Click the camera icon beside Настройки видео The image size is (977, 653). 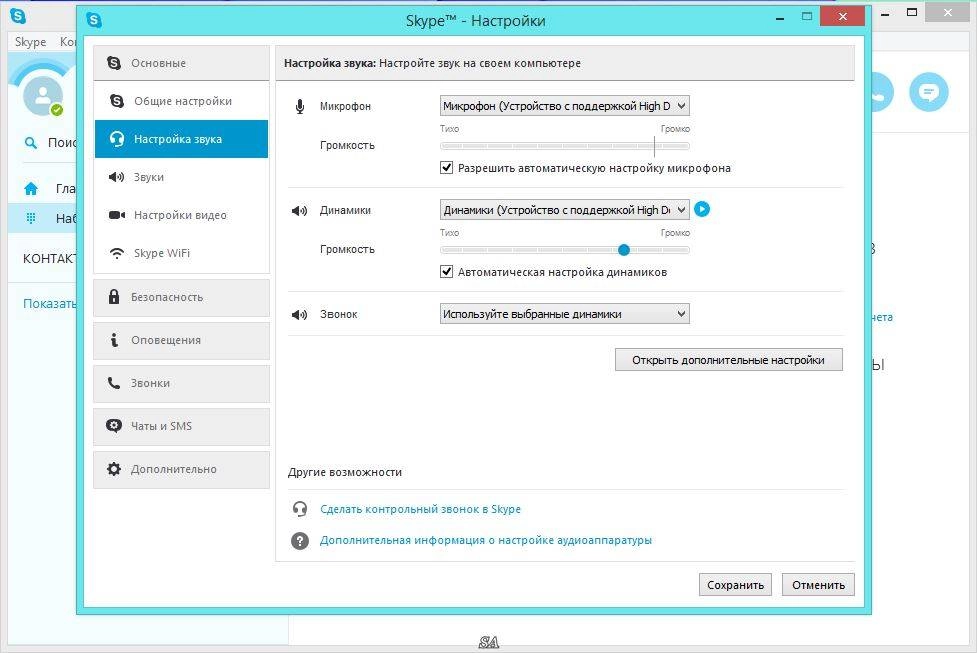117,215
